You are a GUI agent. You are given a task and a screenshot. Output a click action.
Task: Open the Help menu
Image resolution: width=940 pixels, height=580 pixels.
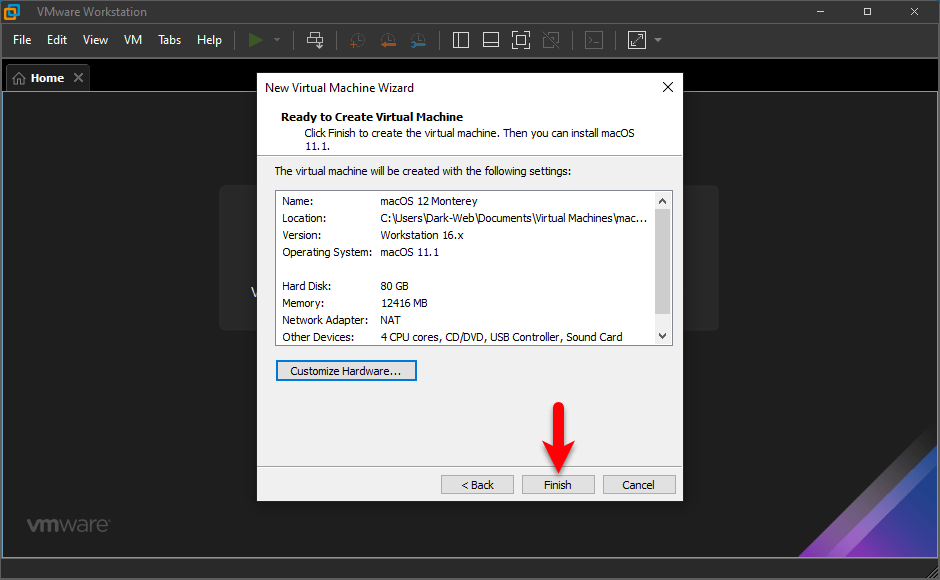209,40
